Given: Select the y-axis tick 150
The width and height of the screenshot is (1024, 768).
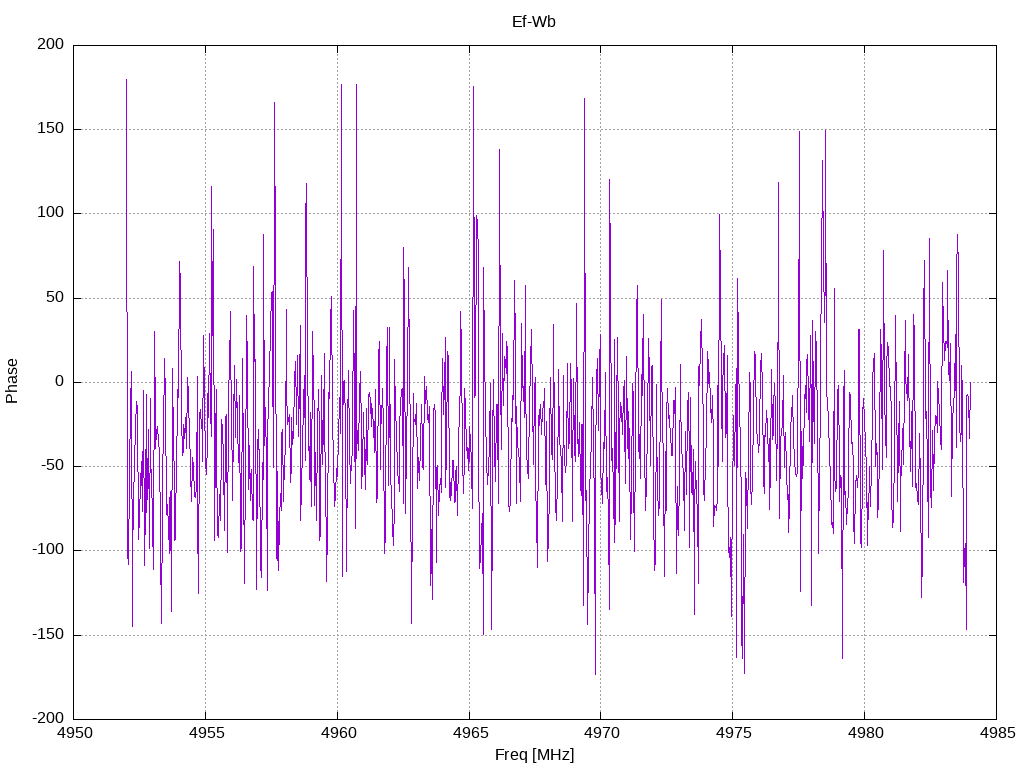Looking at the screenshot, I should (51, 129).
